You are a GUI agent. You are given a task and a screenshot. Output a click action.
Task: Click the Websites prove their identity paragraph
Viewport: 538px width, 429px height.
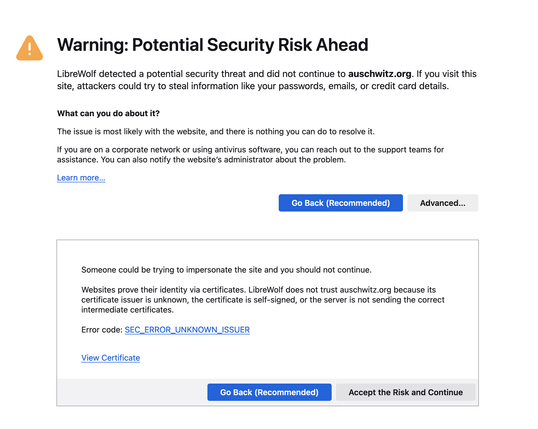263,300
